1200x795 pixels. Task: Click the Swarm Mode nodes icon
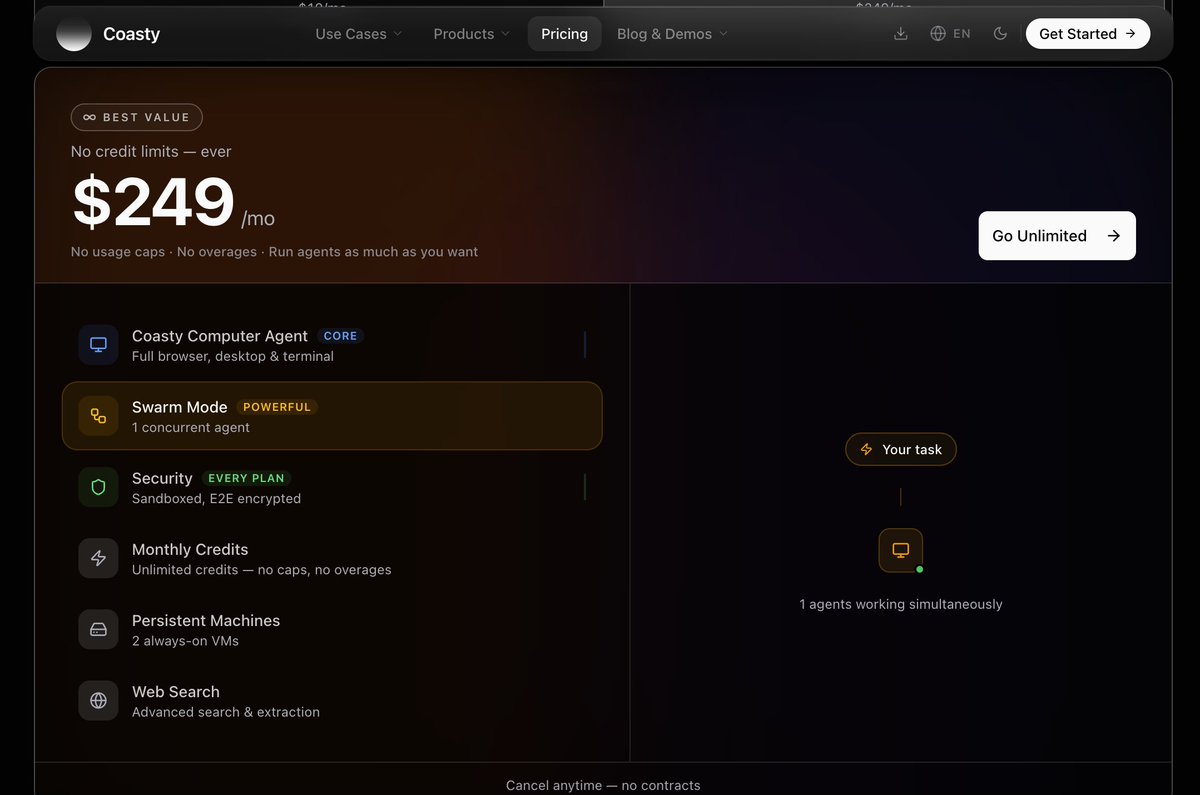98,416
